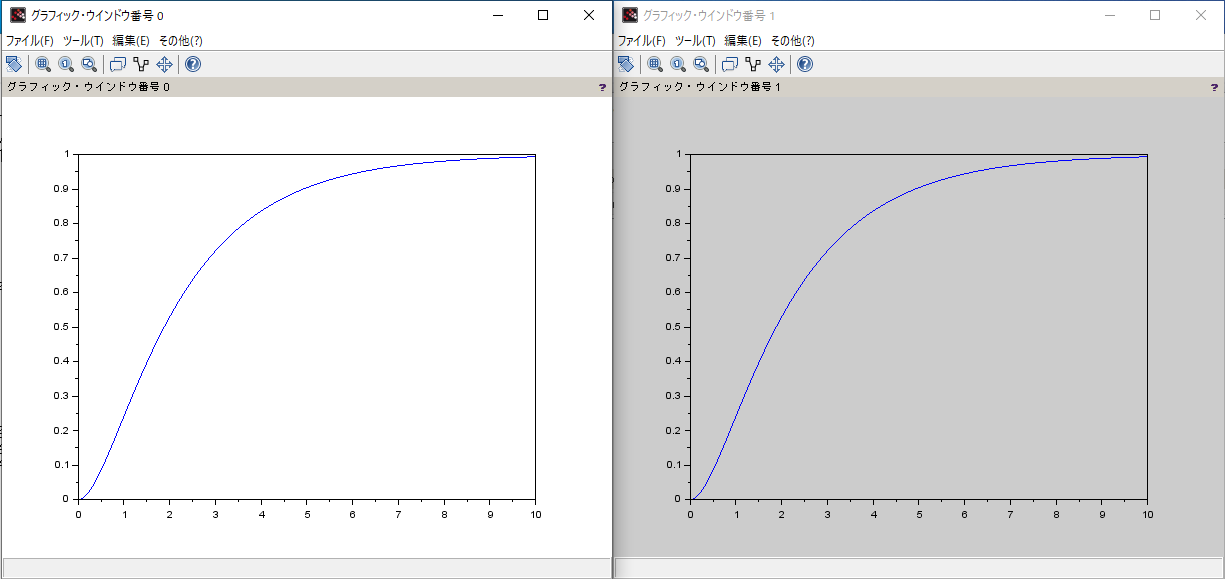Maximize graphic window 0

543,15
